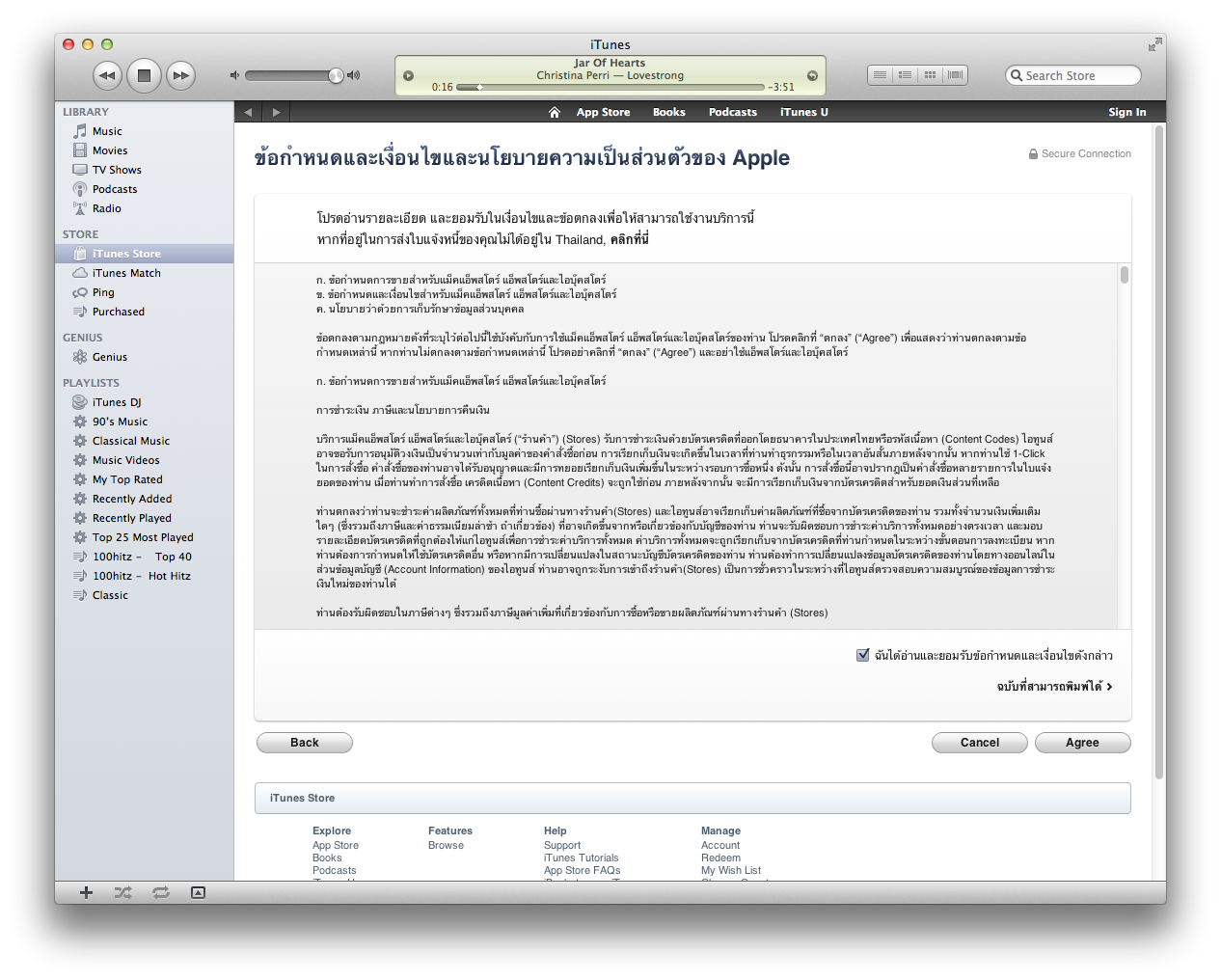1221x980 pixels.
Task: Open iTunes Match
Action: (145, 273)
